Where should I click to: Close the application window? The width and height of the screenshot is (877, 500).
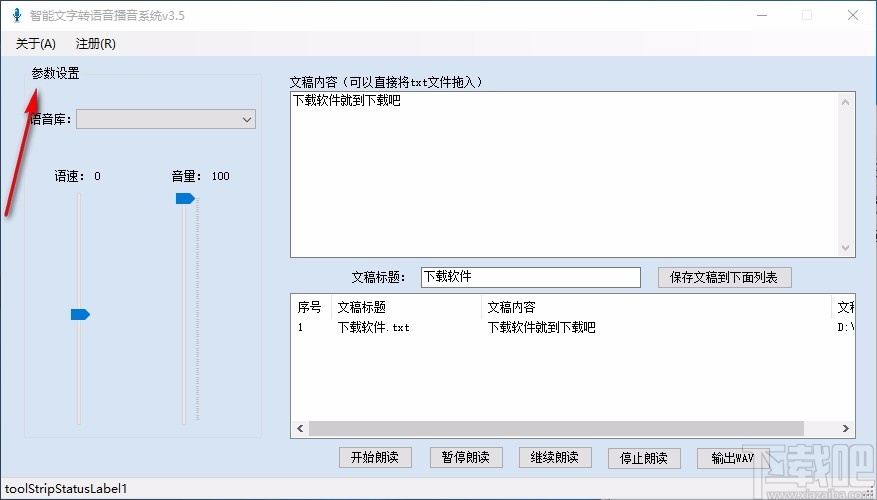(x=853, y=15)
